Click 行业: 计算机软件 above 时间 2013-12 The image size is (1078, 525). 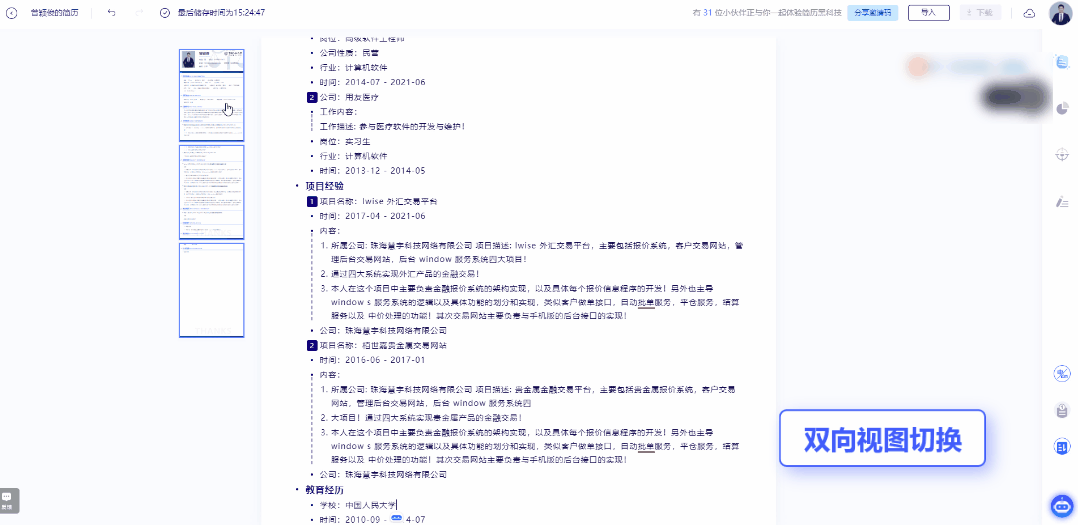pyautogui.click(x=353, y=156)
